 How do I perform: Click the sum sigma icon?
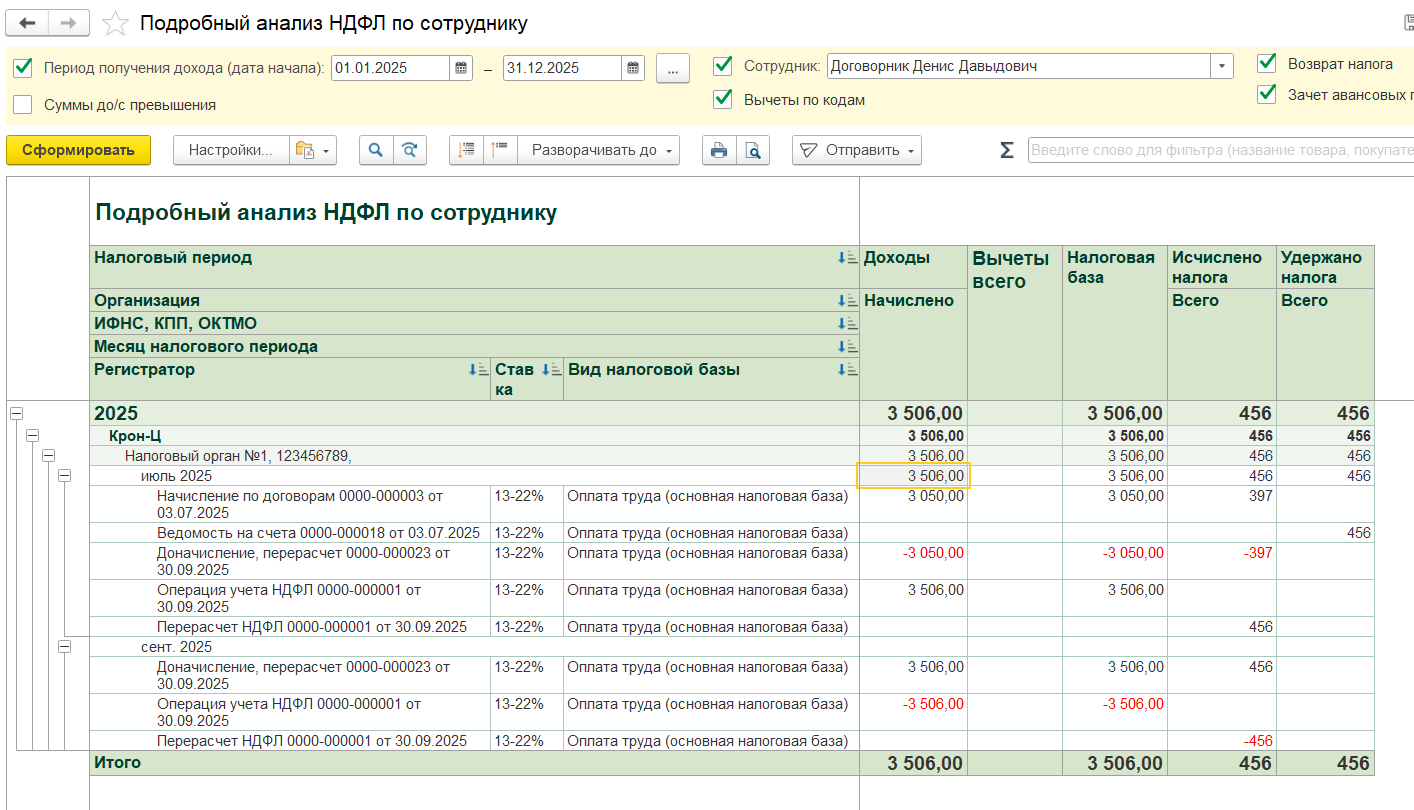pos(1007,150)
